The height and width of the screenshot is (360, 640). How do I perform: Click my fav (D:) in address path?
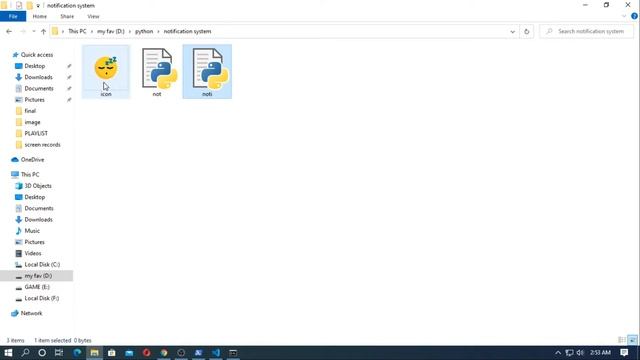coord(111,31)
